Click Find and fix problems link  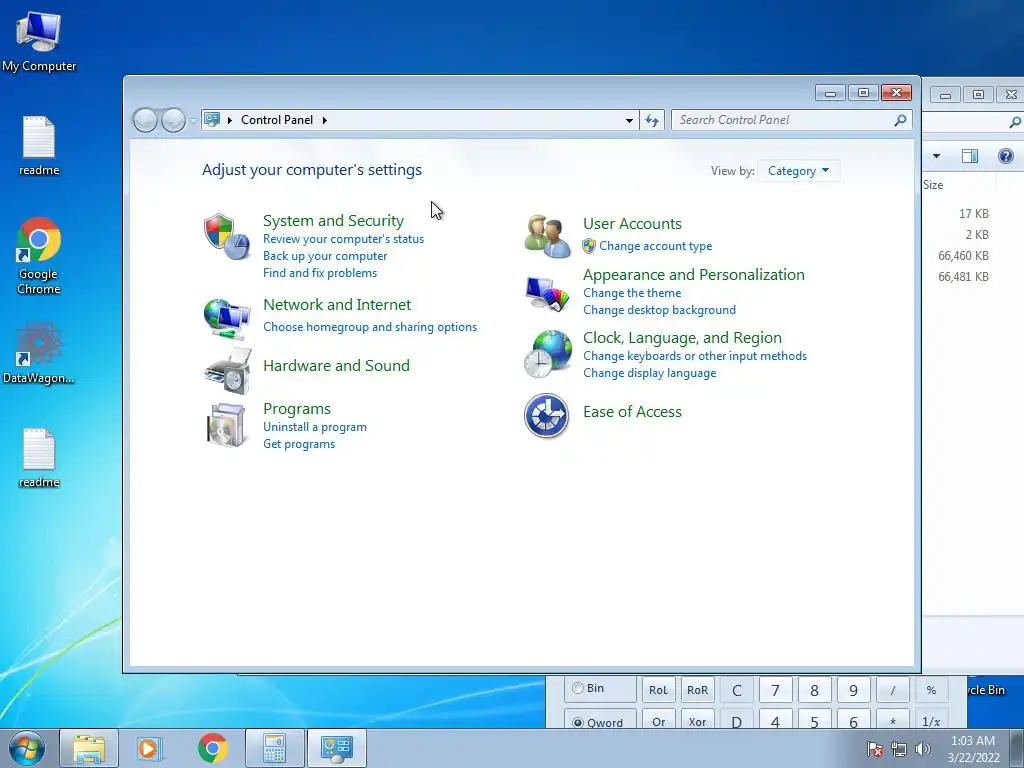[x=320, y=273]
